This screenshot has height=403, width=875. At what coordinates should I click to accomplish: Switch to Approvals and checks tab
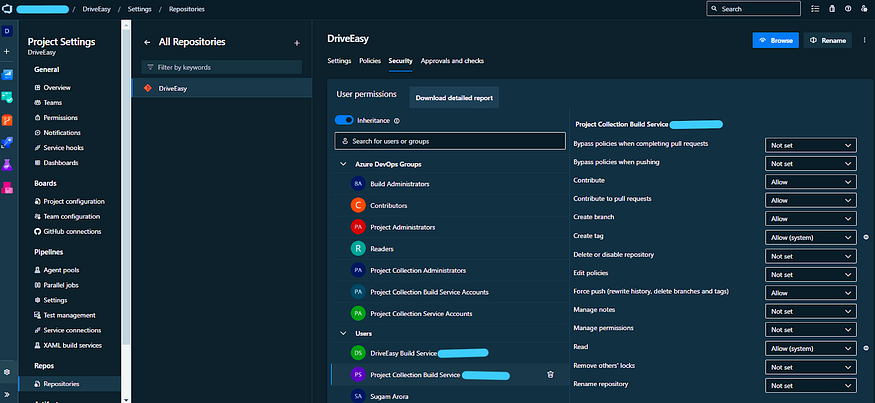click(453, 61)
